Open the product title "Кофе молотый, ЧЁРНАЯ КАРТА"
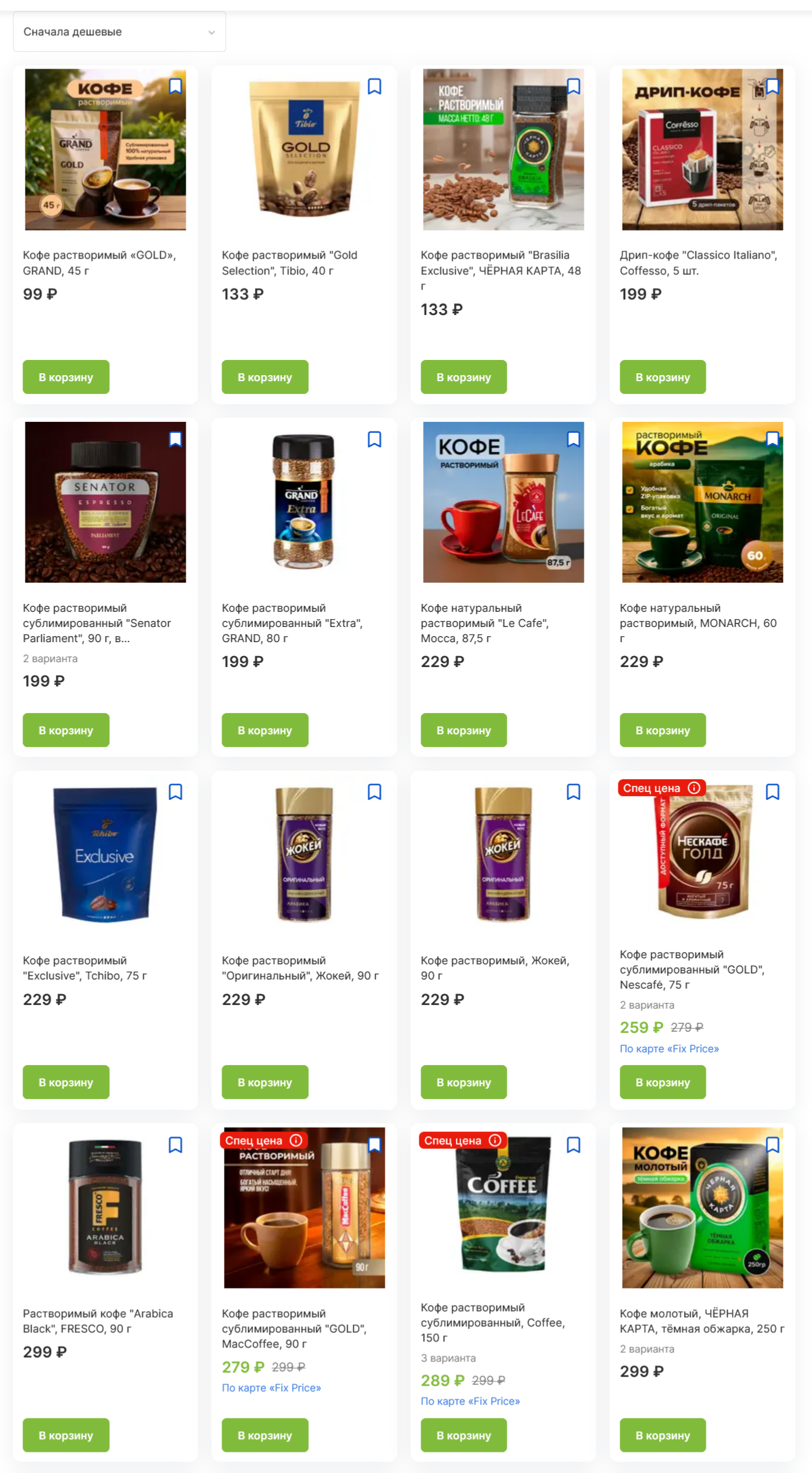 click(702, 1321)
